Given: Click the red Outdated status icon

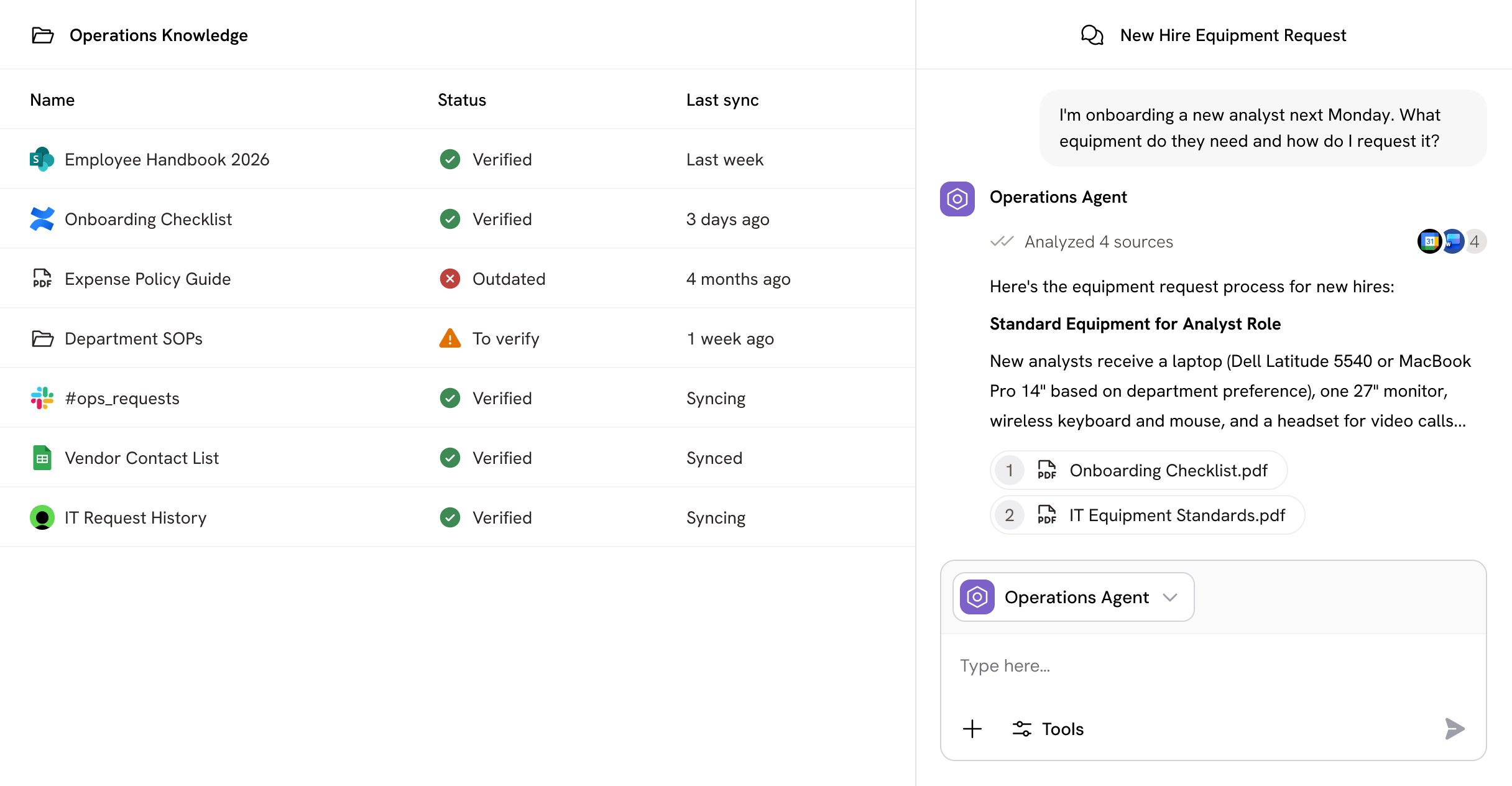Looking at the screenshot, I should (x=450, y=279).
